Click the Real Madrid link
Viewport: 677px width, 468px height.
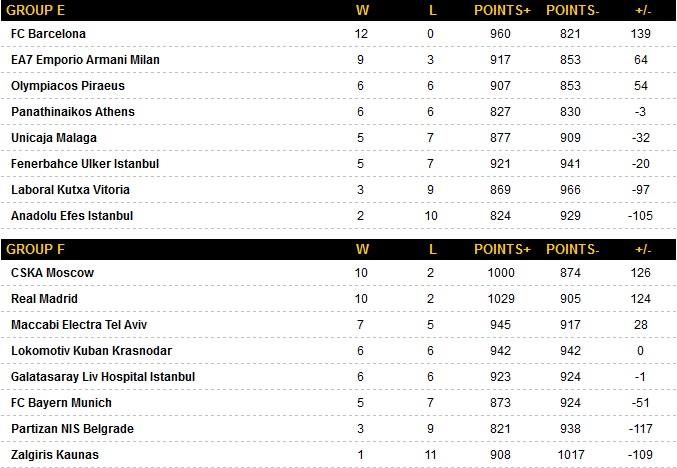coord(44,298)
